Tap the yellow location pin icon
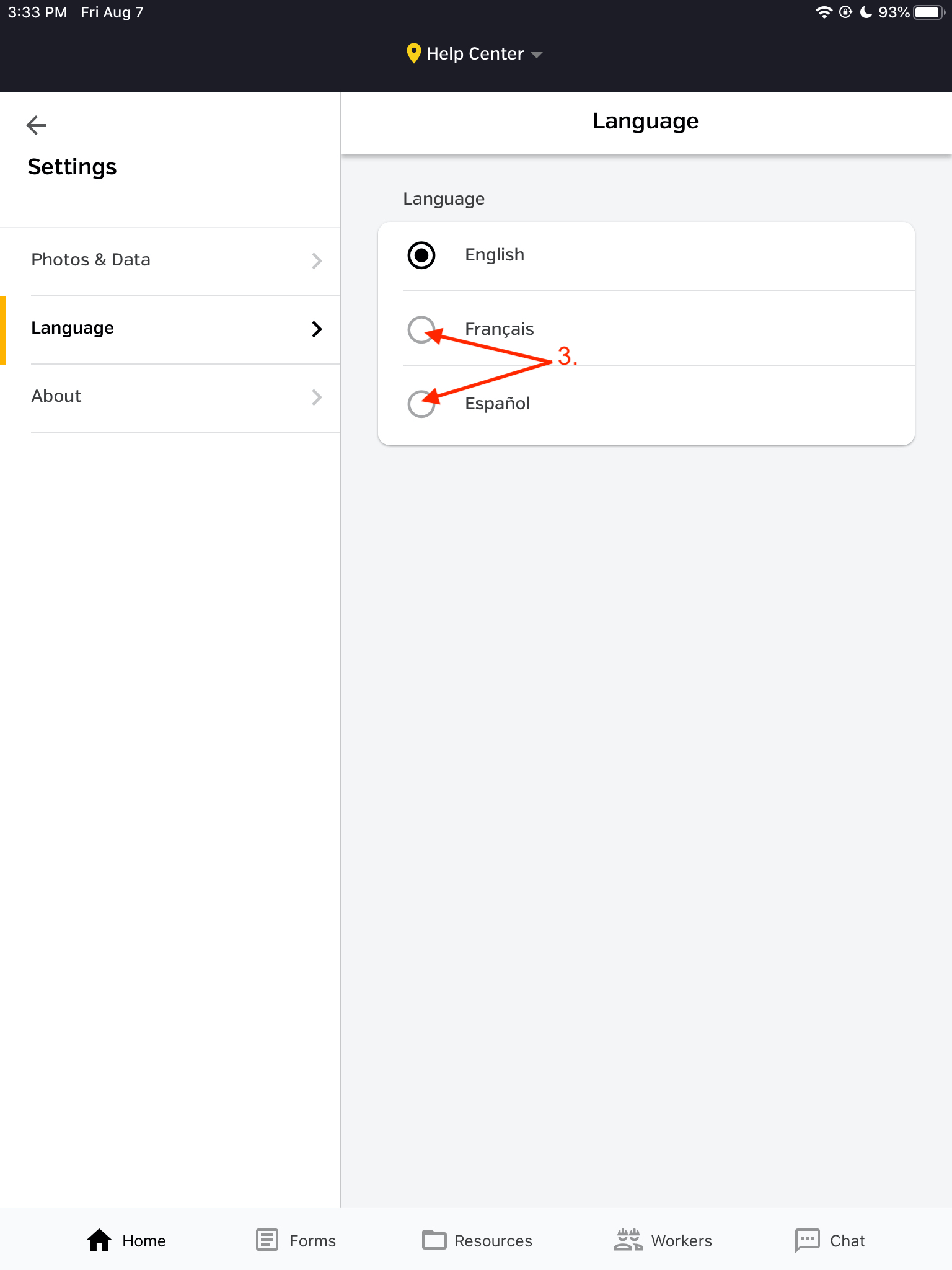 [413, 53]
